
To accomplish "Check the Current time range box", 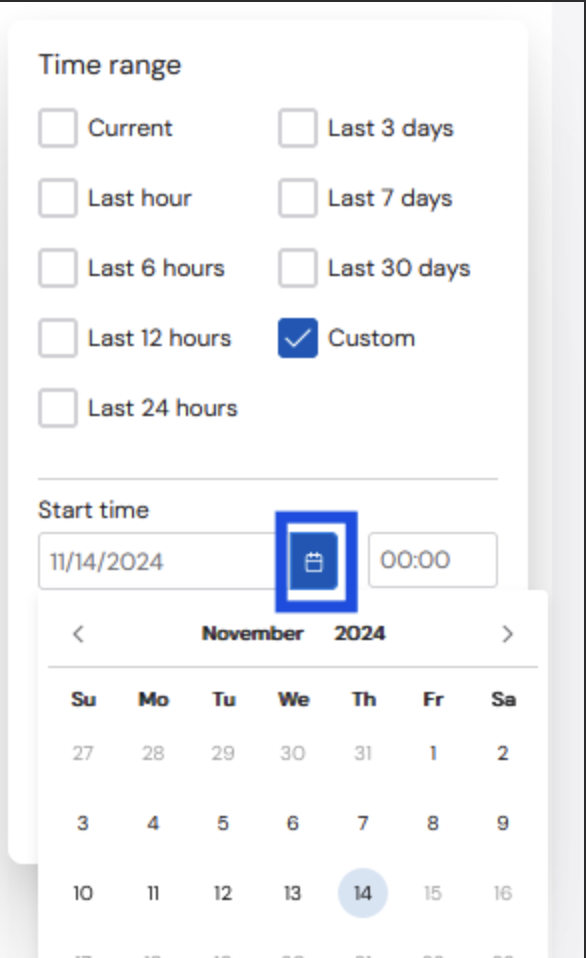I will (58, 128).
